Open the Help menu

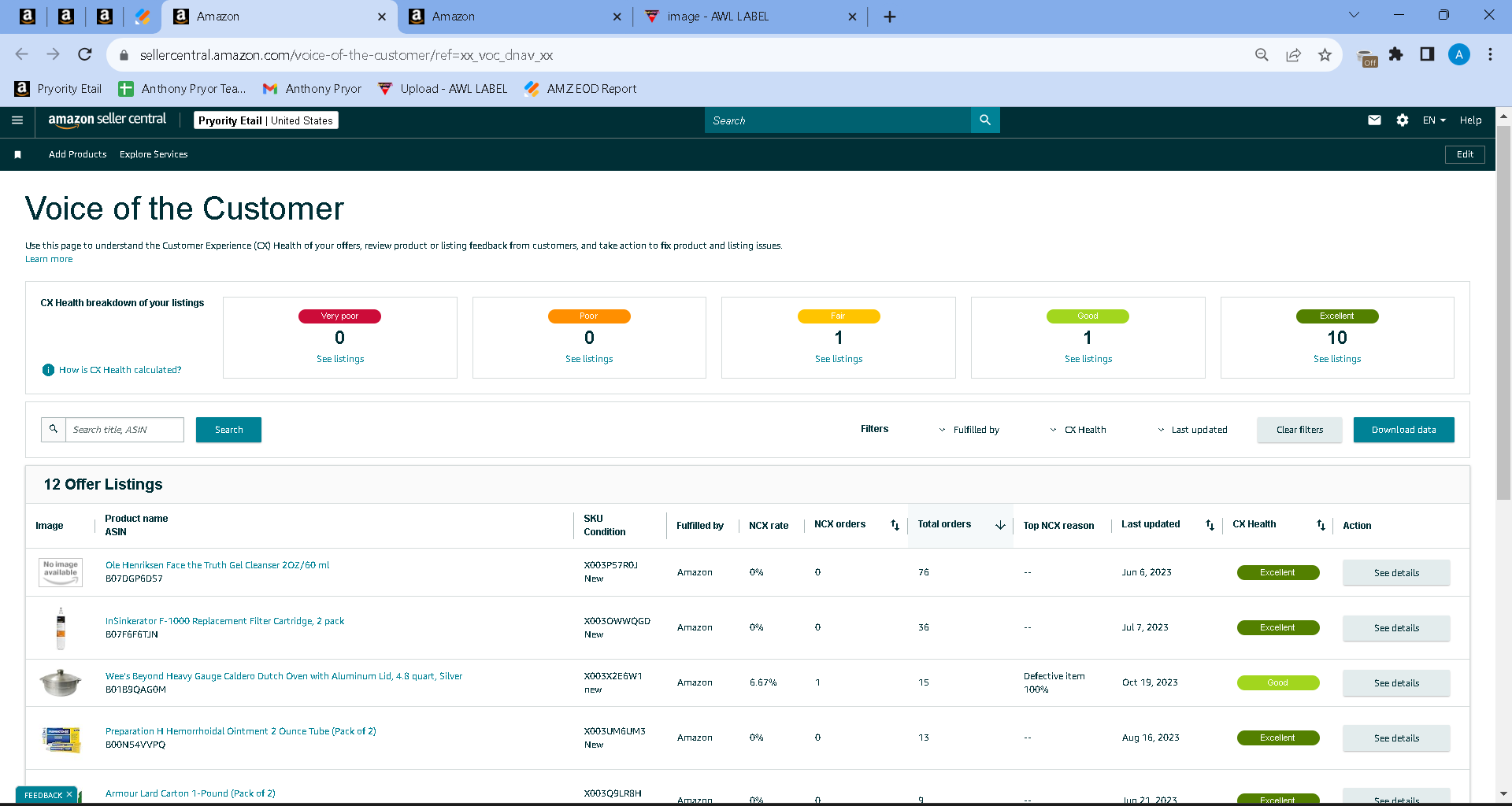pos(1470,120)
